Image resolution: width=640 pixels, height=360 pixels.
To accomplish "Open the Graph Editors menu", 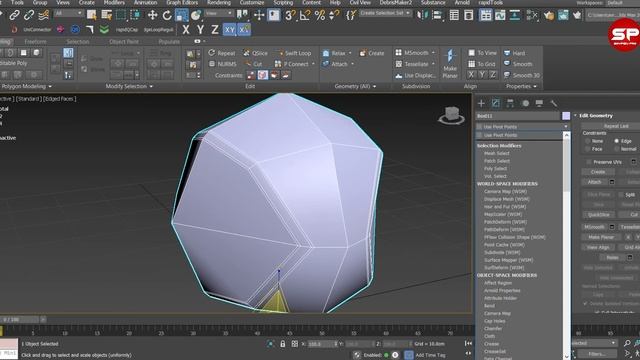I will coord(182,2).
